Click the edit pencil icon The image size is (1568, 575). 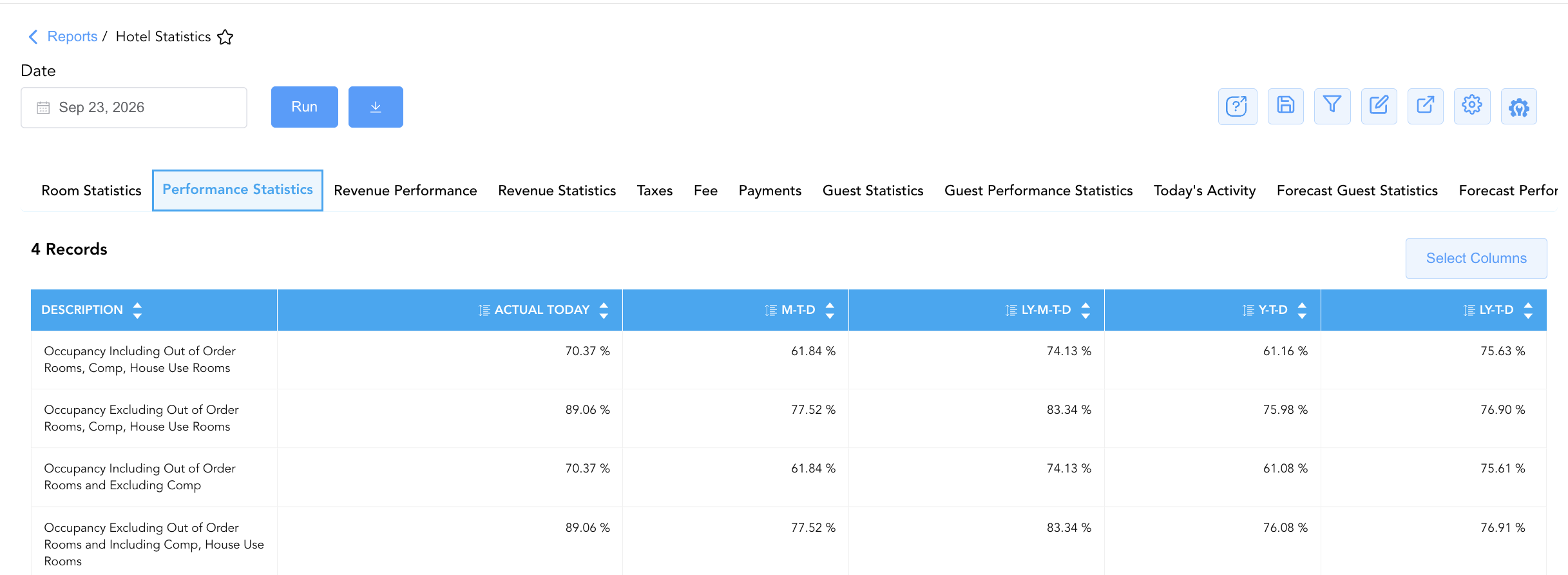tap(1379, 106)
